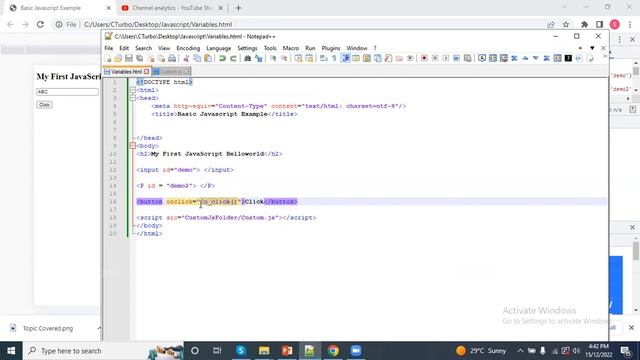Viewport: 640px width, 360px height.
Task: Toggle Show All Characters pilcrow icon
Action: tap(334, 58)
